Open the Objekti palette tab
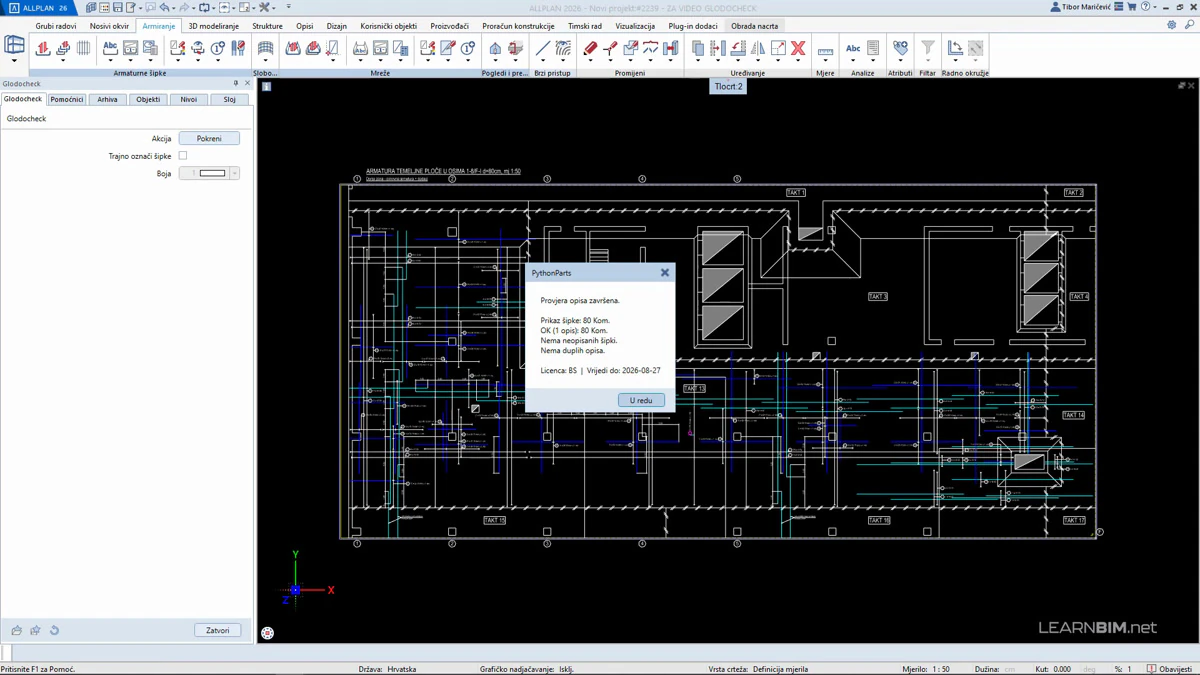Viewport: 1200px width, 675px height. [x=148, y=99]
